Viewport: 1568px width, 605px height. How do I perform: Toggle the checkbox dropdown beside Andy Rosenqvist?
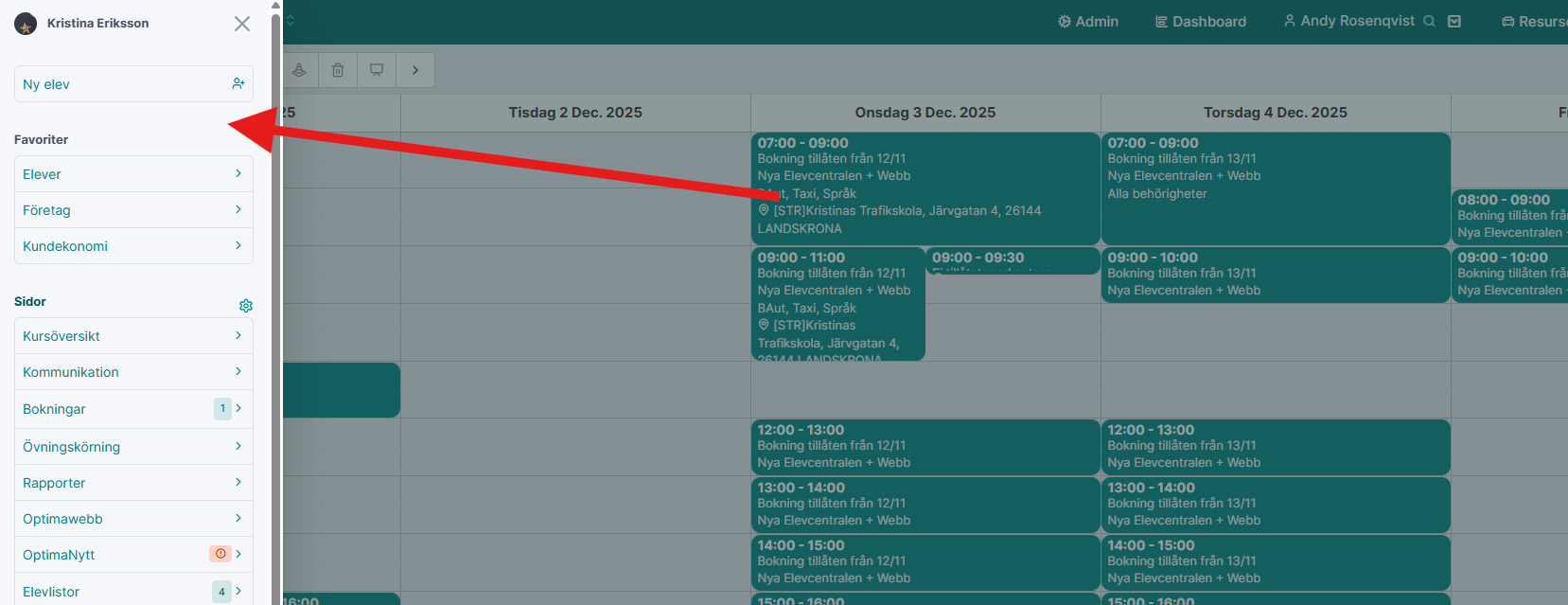tap(1454, 21)
